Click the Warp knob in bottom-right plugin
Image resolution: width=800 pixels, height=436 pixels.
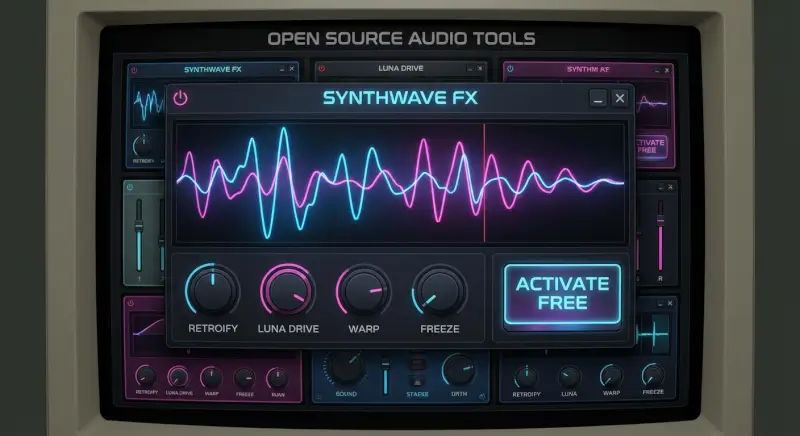pos(611,376)
